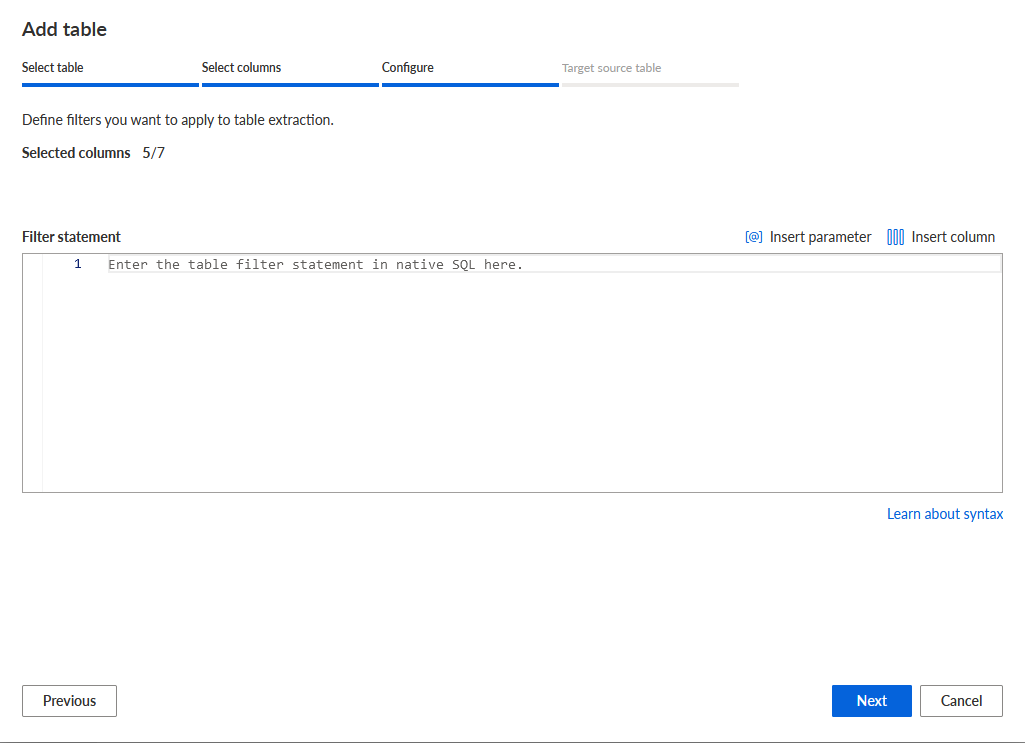Click the Insert parameter label

pos(820,237)
